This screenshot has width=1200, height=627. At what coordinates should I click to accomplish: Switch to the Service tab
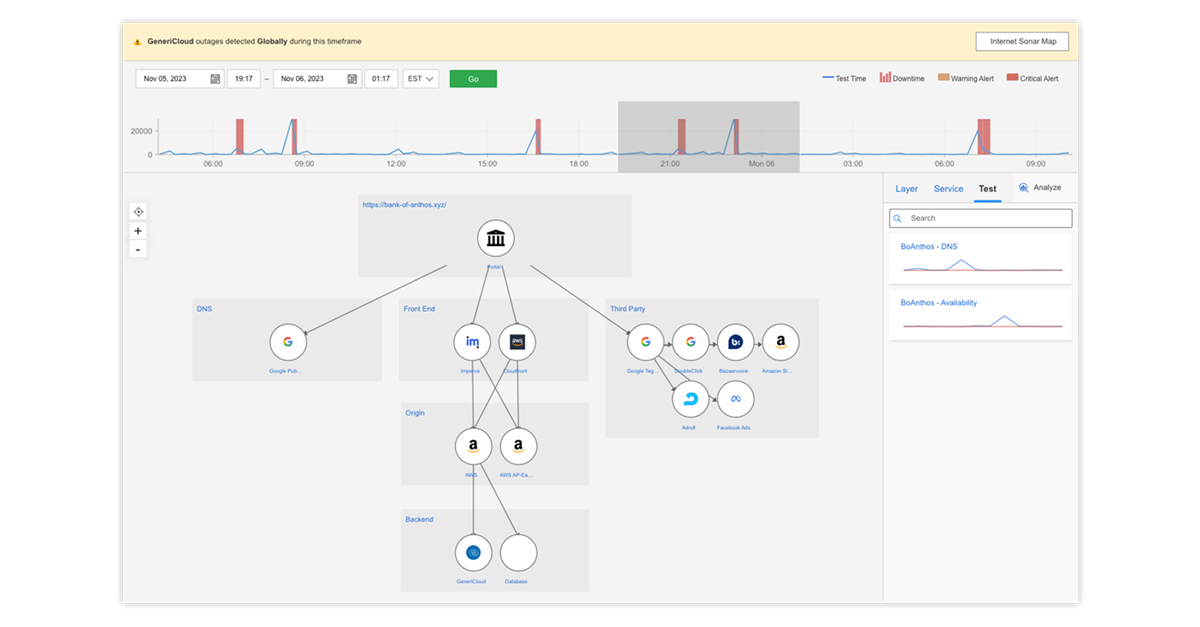point(948,188)
